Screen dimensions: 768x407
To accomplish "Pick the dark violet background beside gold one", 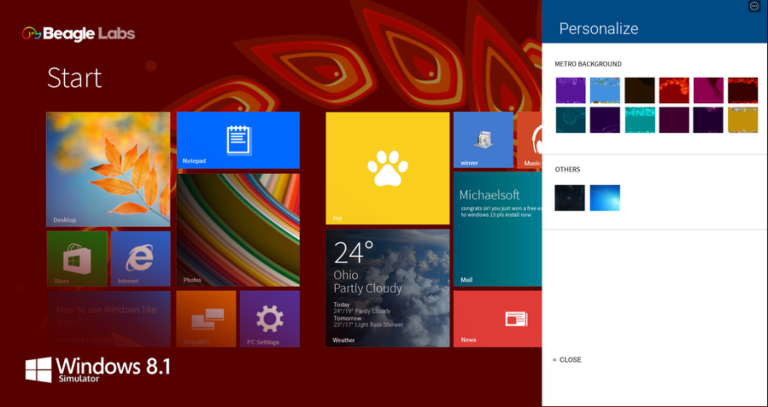I will tap(708, 120).
